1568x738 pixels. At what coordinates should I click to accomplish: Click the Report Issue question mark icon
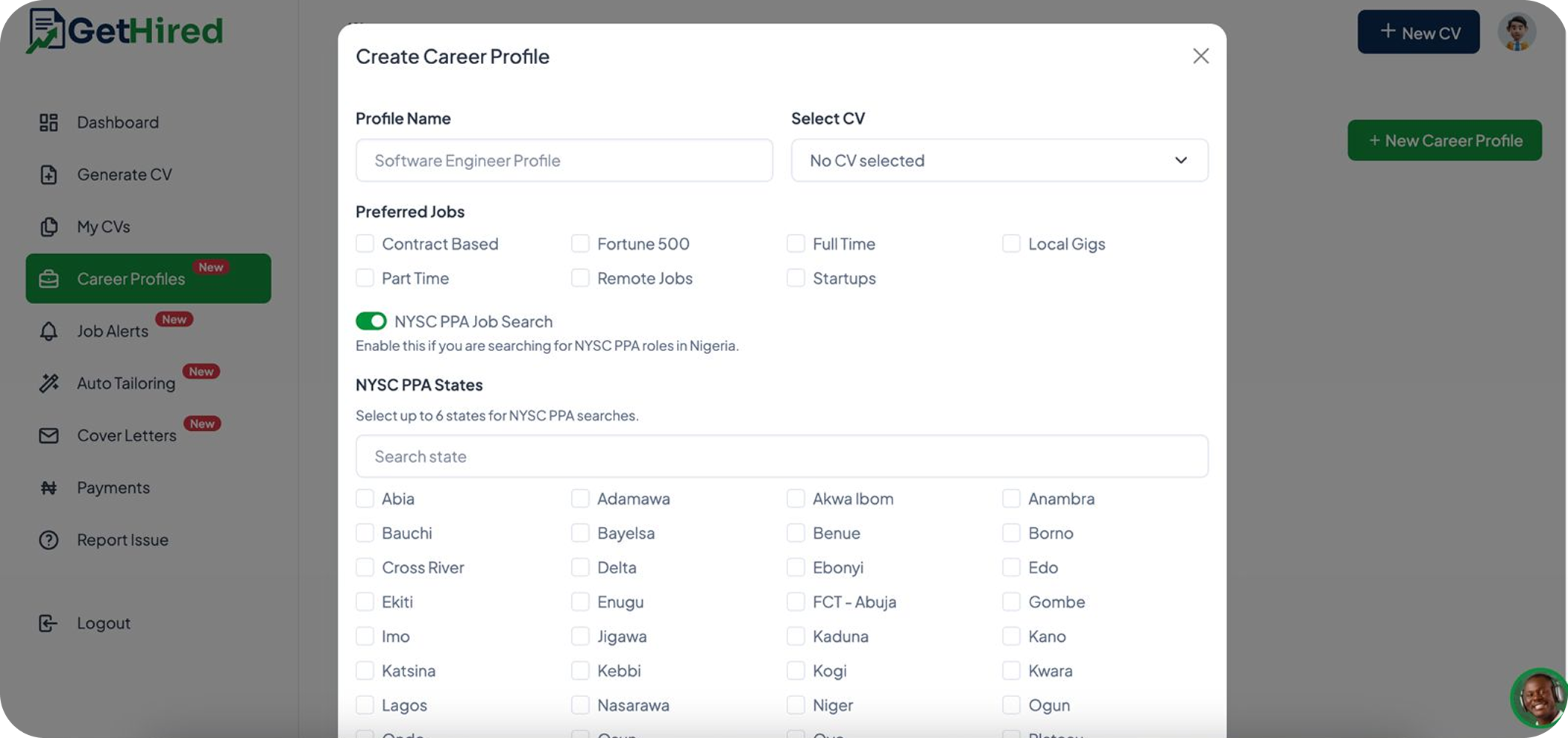point(49,540)
